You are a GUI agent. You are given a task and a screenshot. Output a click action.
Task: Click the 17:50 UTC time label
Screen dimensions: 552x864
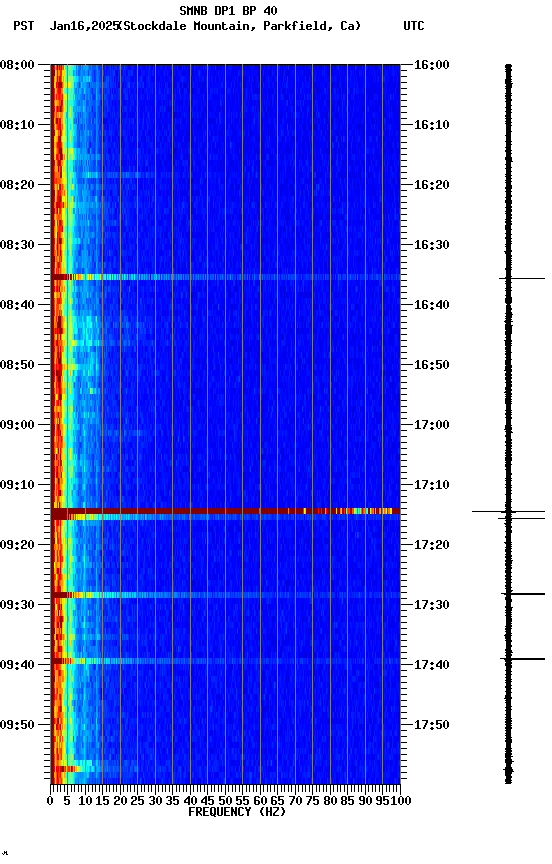pyautogui.click(x=431, y=725)
